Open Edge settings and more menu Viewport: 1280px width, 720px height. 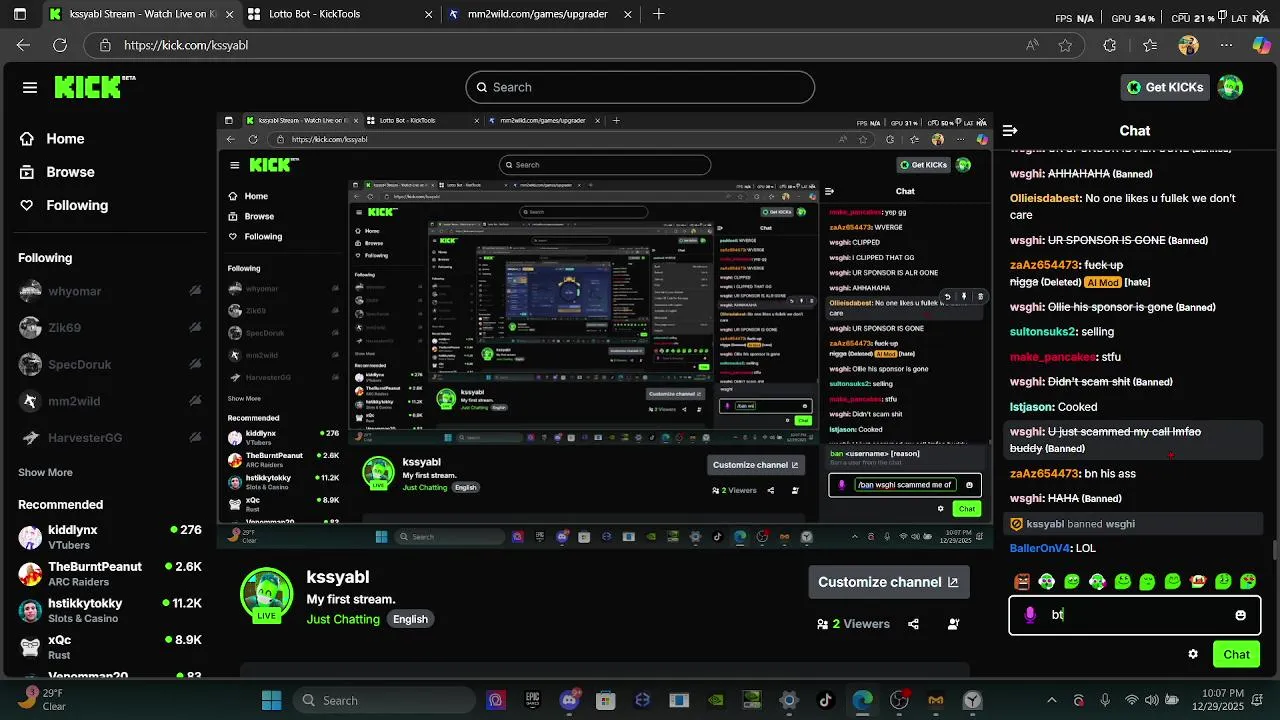1226,45
